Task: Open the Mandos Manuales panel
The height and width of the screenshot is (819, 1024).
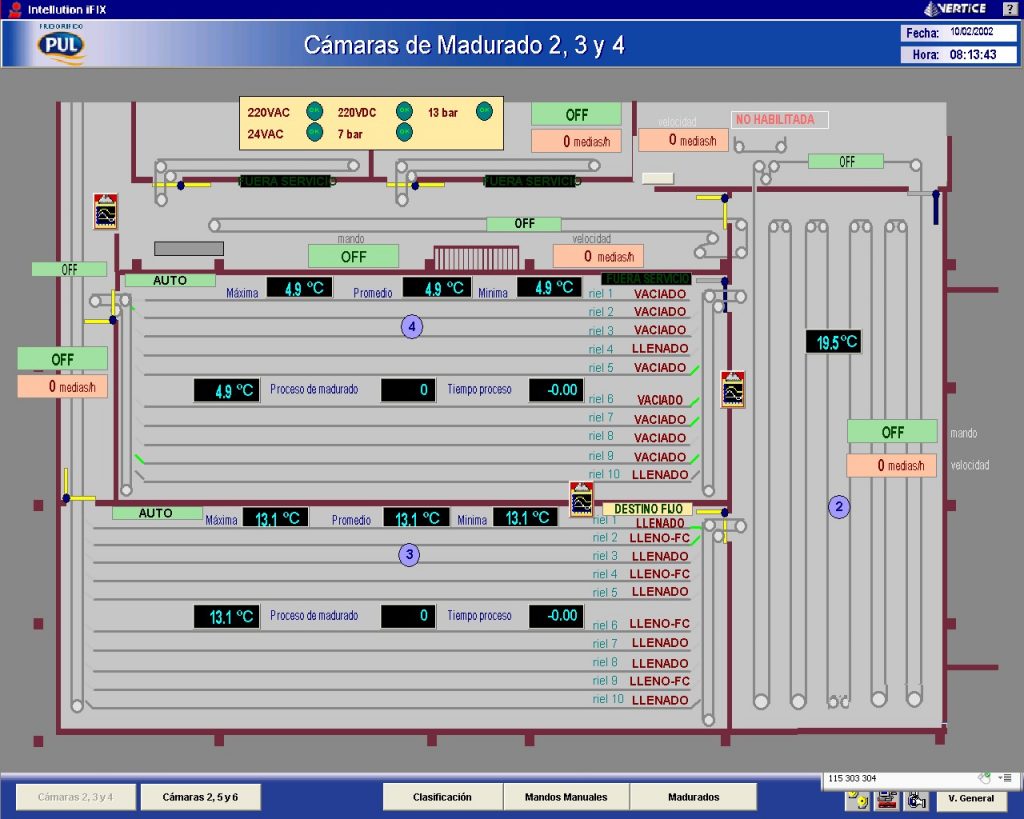Action: 565,797
